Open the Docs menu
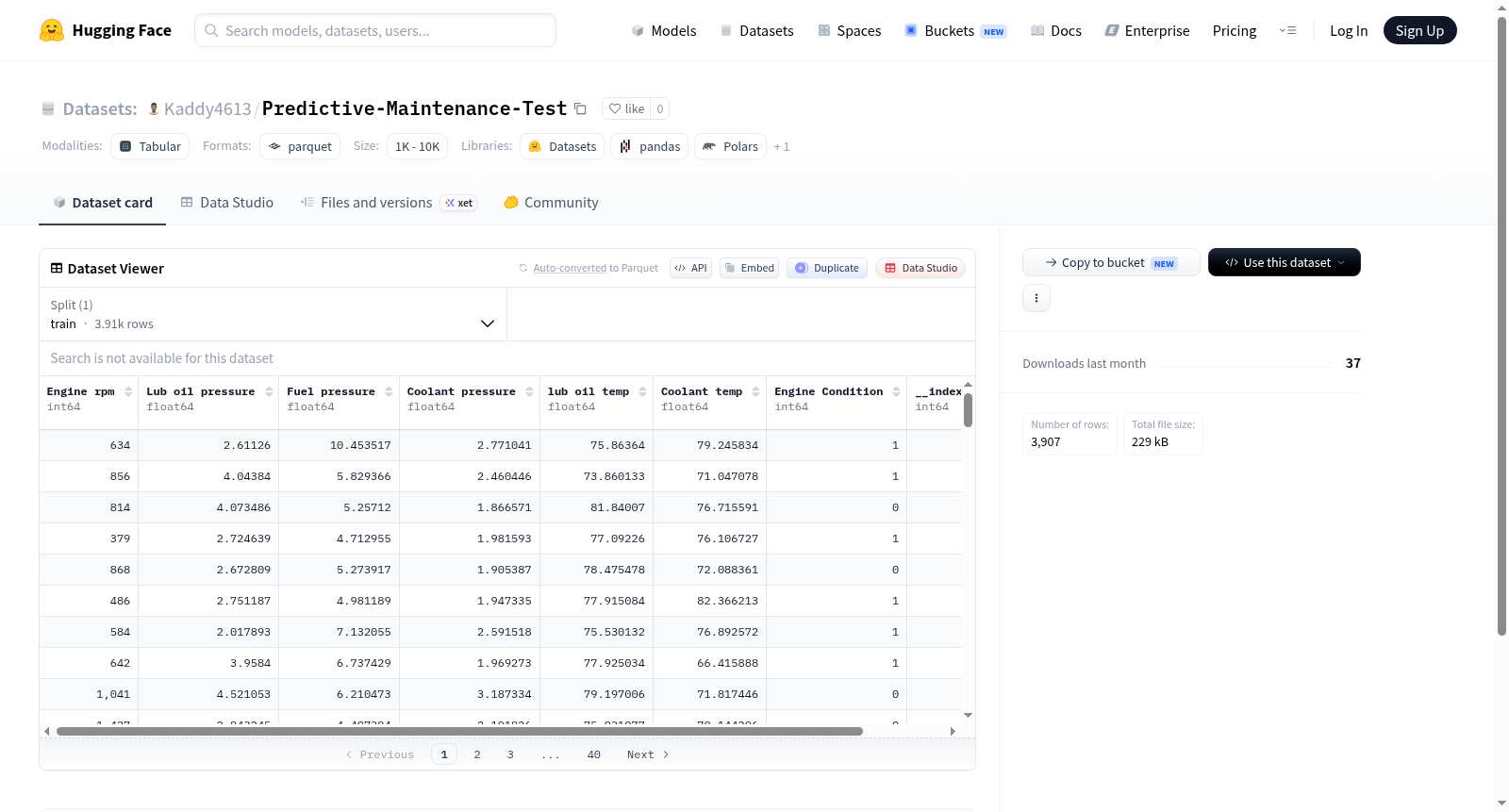Screen dimensions: 1509x812 1056,30
